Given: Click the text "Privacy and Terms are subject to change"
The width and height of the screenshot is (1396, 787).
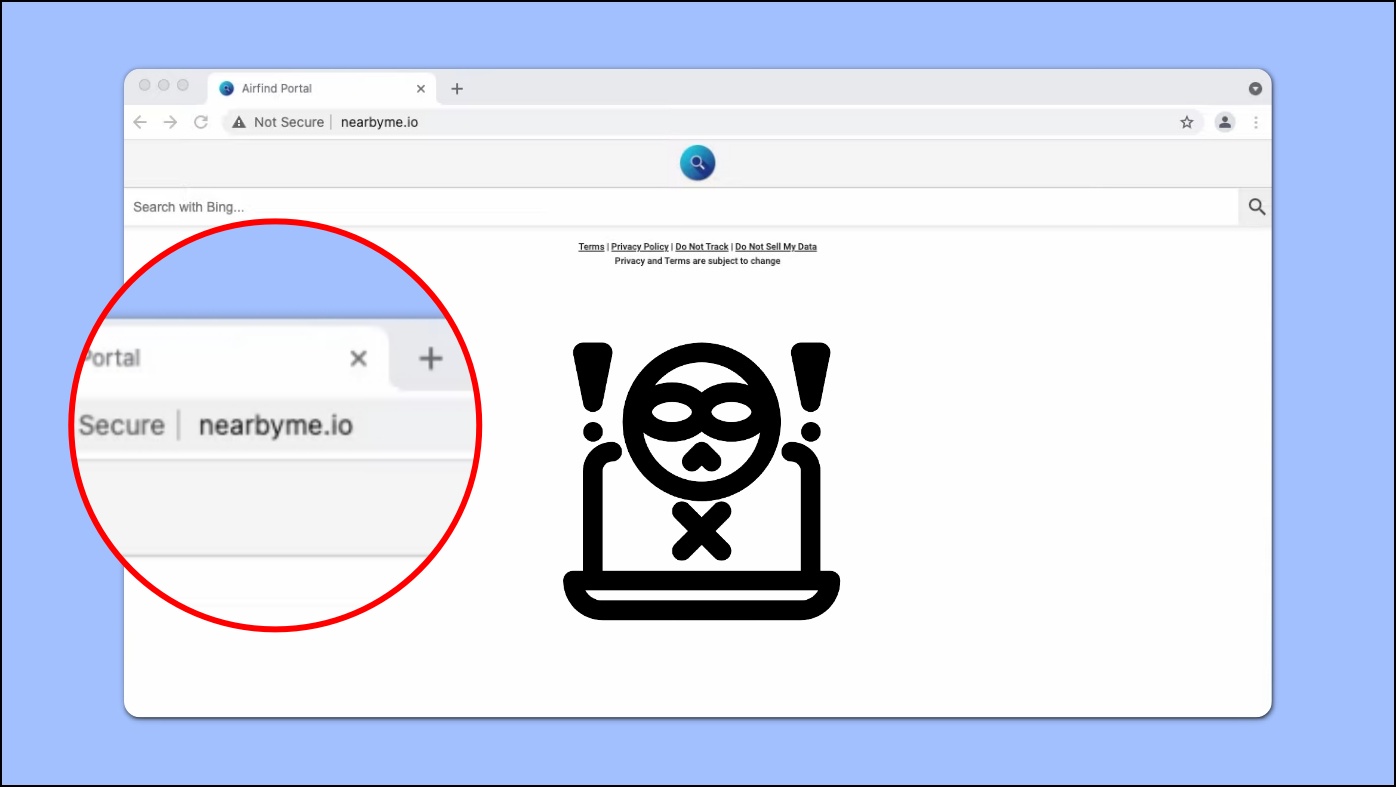Looking at the screenshot, I should click(x=697, y=261).
